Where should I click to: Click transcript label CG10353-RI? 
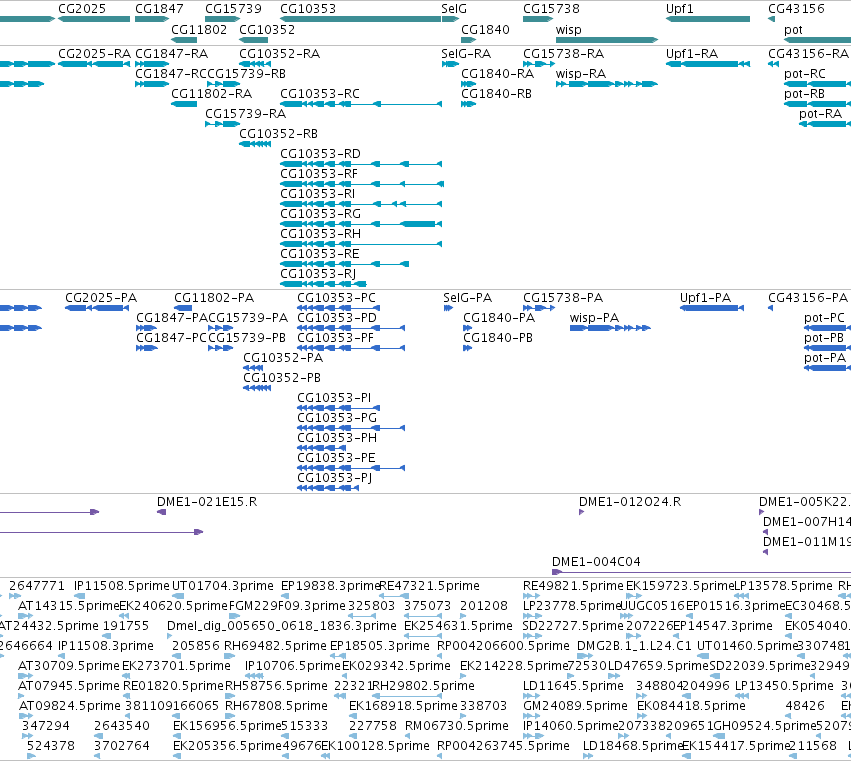pos(317,194)
